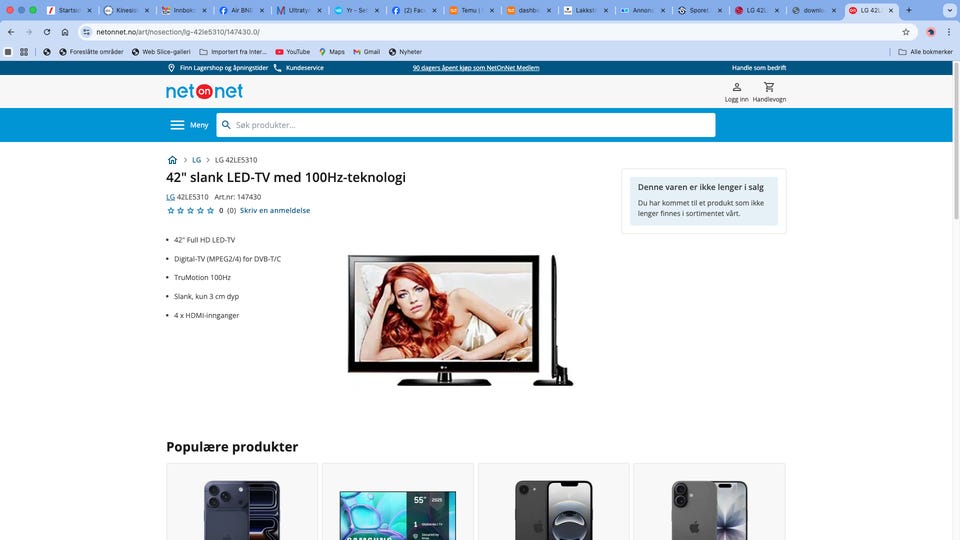
Task: Click the page vertical scrollbar
Action: (x=956, y=141)
